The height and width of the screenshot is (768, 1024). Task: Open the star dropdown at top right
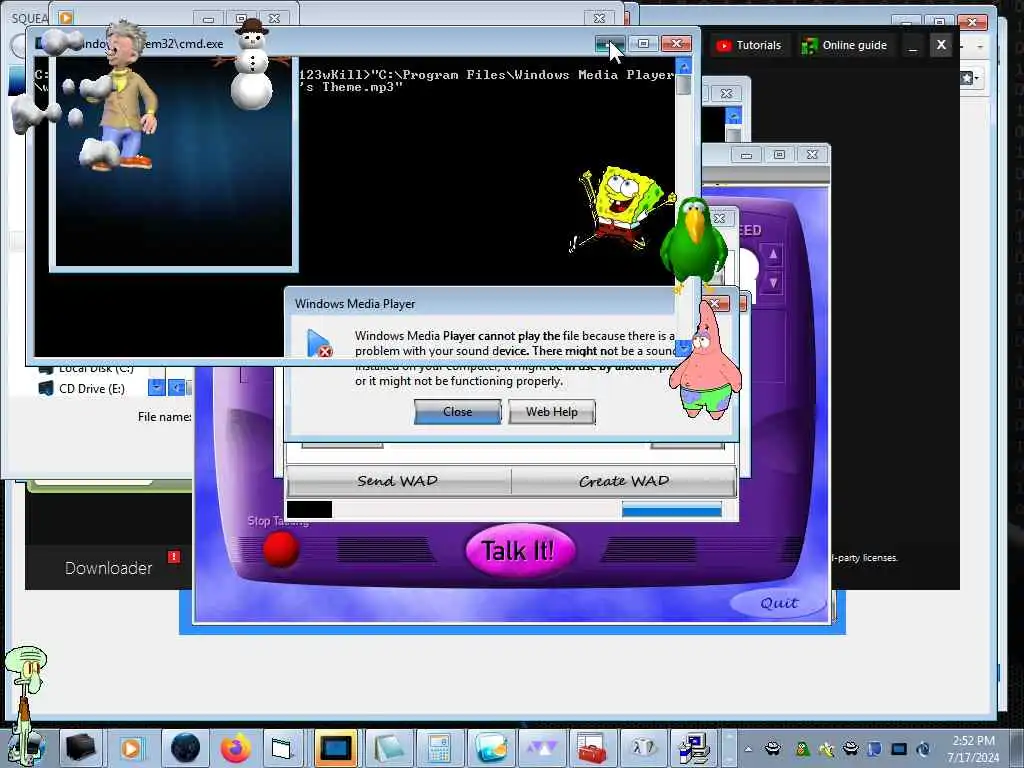click(970, 78)
